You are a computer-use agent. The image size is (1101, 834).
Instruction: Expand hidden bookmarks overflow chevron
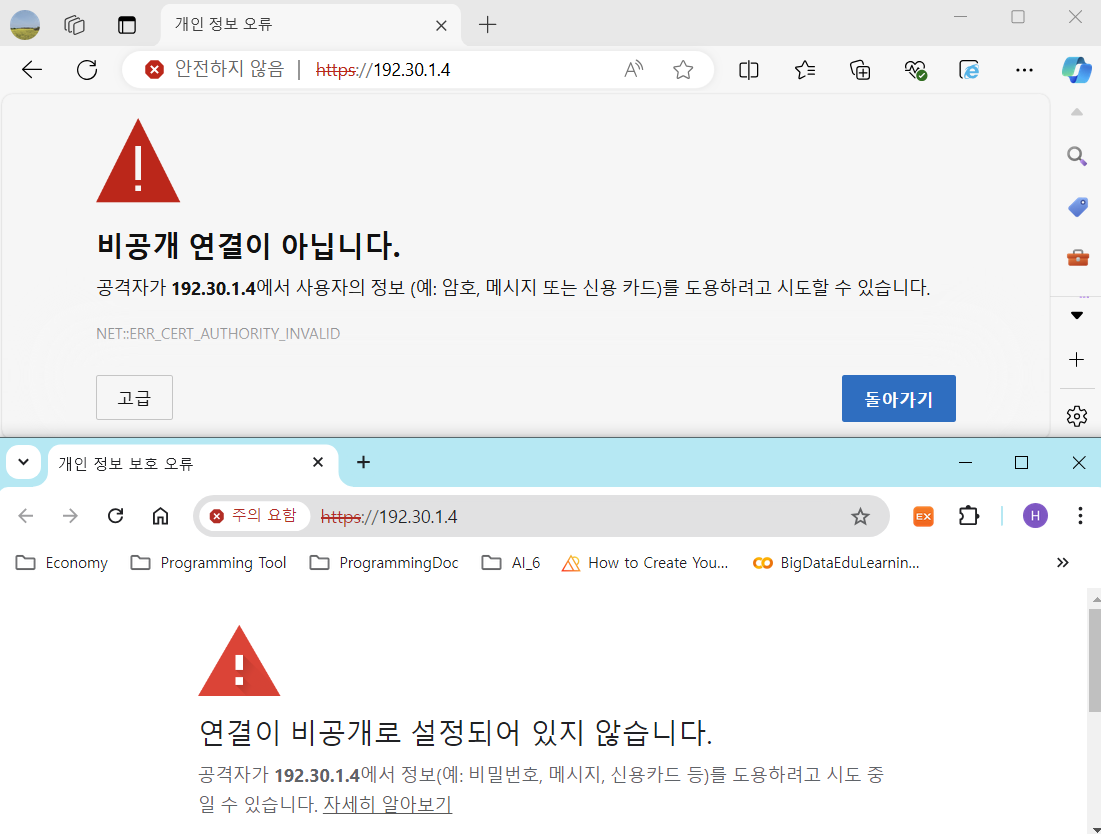point(1063,563)
